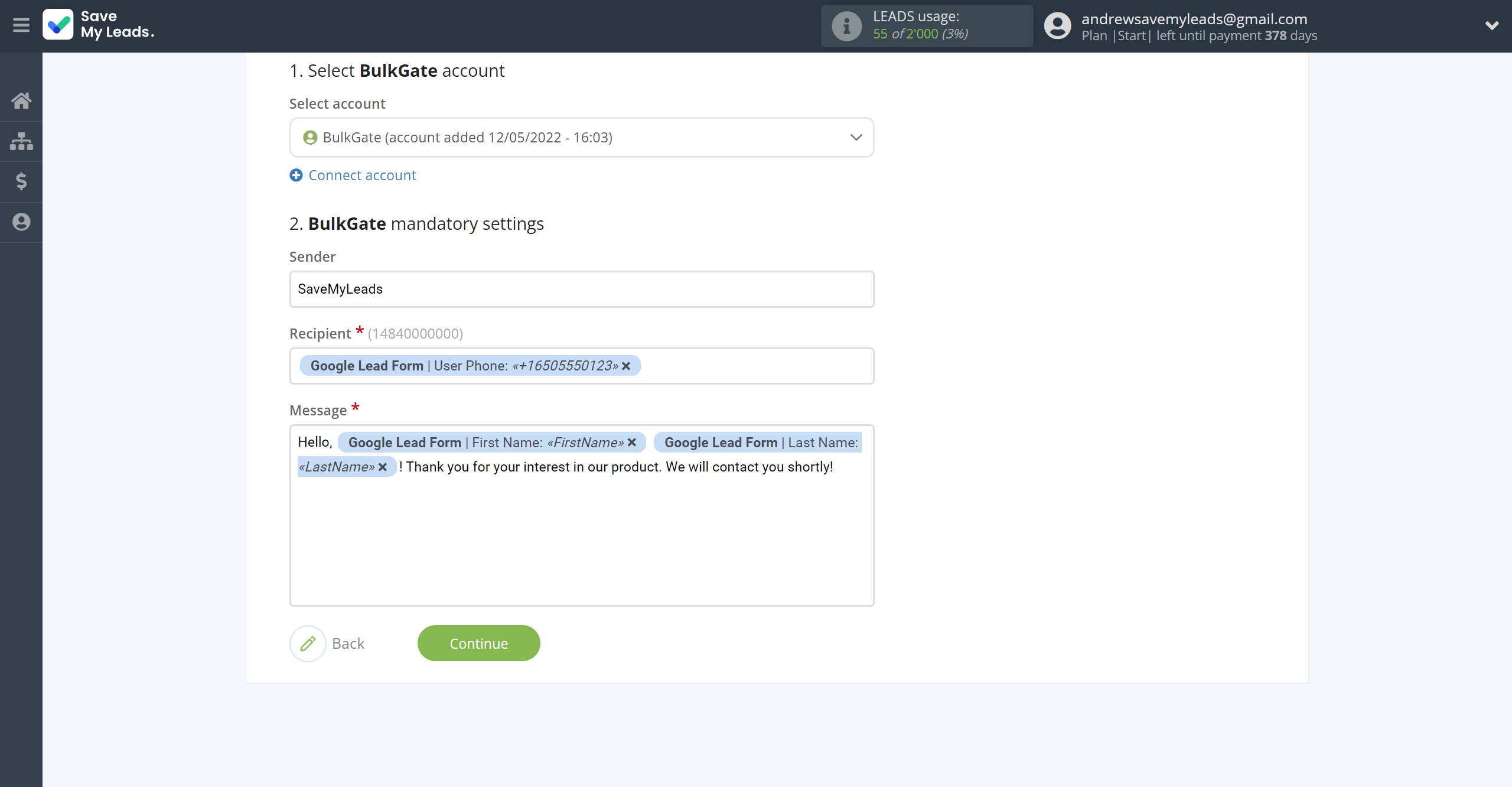Click the LEADS usage info icon
The width and height of the screenshot is (1512, 787).
pos(846,26)
